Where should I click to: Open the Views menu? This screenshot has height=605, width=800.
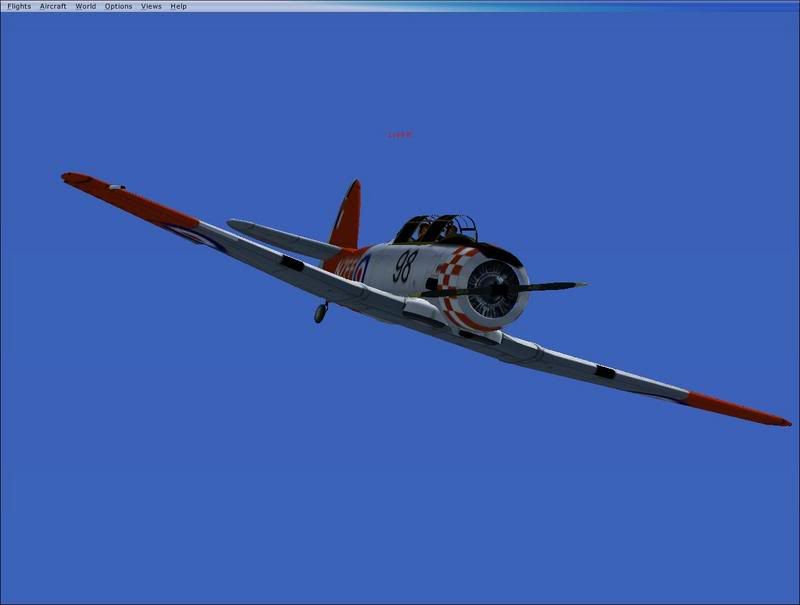click(x=150, y=5)
